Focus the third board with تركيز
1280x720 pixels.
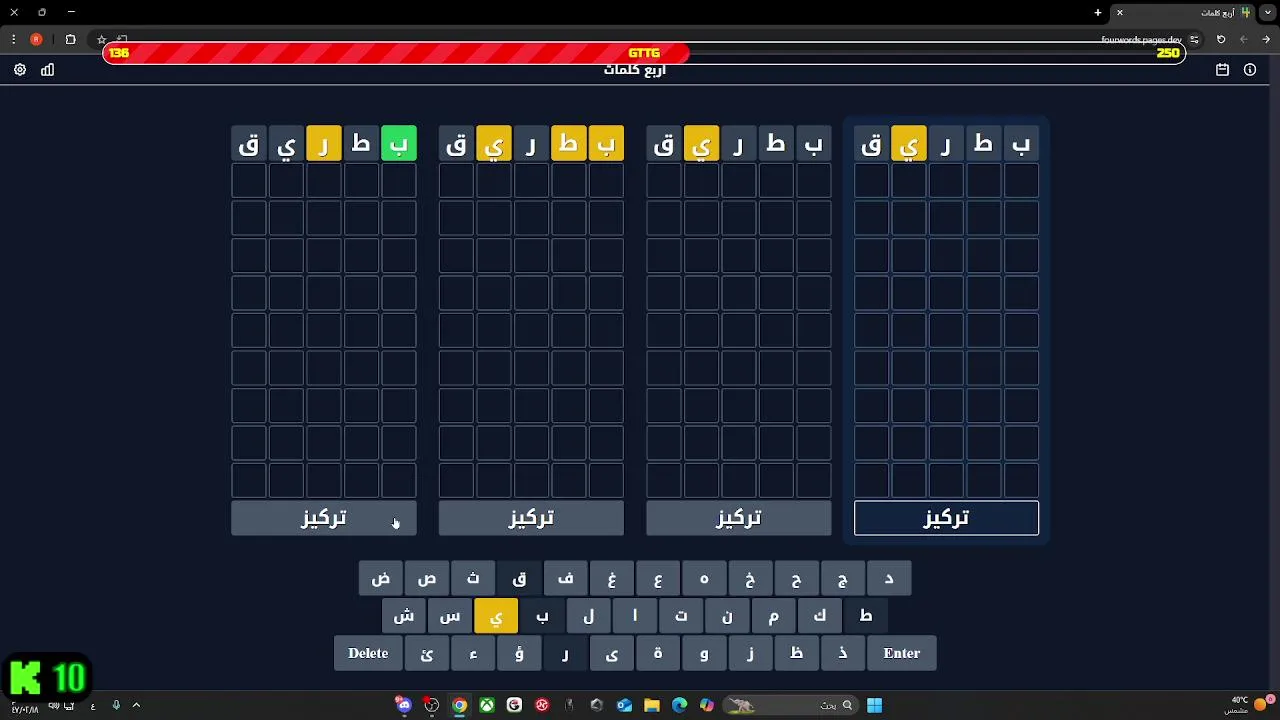click(739, 518)
